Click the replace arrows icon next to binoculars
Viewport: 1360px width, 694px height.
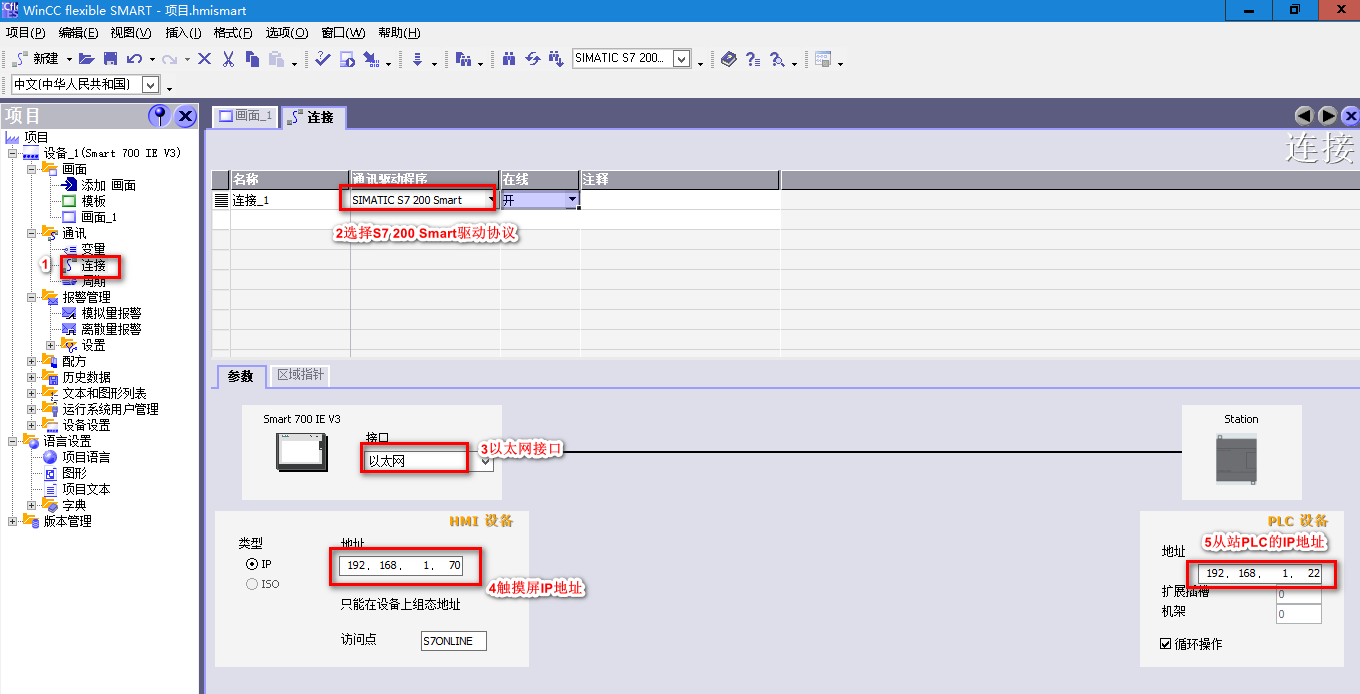point(533,59)
